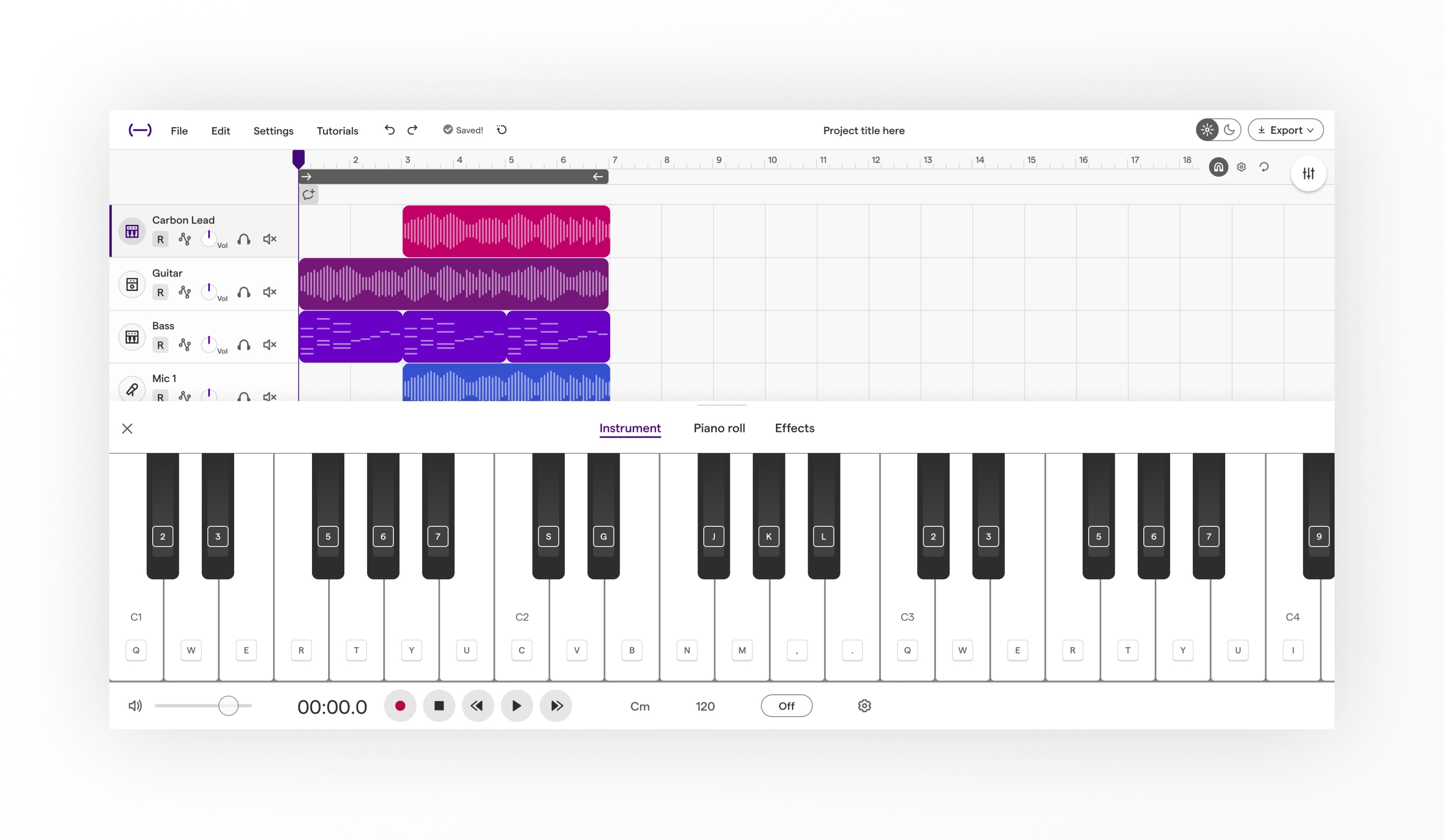Solo the Carbon Lead track
This screenshot has height=840, width=1444.
tap(244, 239)
